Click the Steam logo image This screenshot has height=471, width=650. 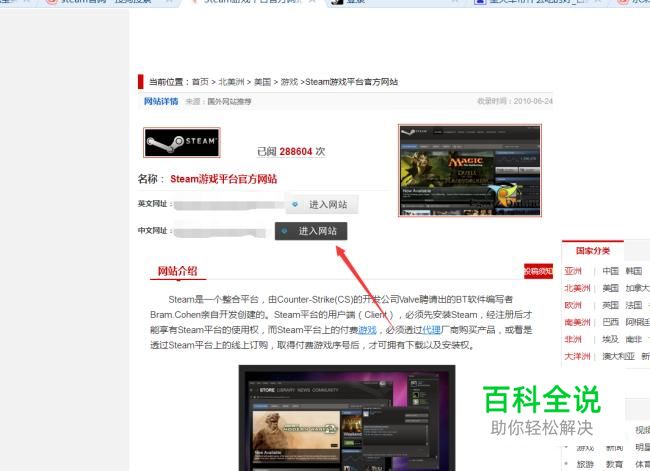pos(182,143)
